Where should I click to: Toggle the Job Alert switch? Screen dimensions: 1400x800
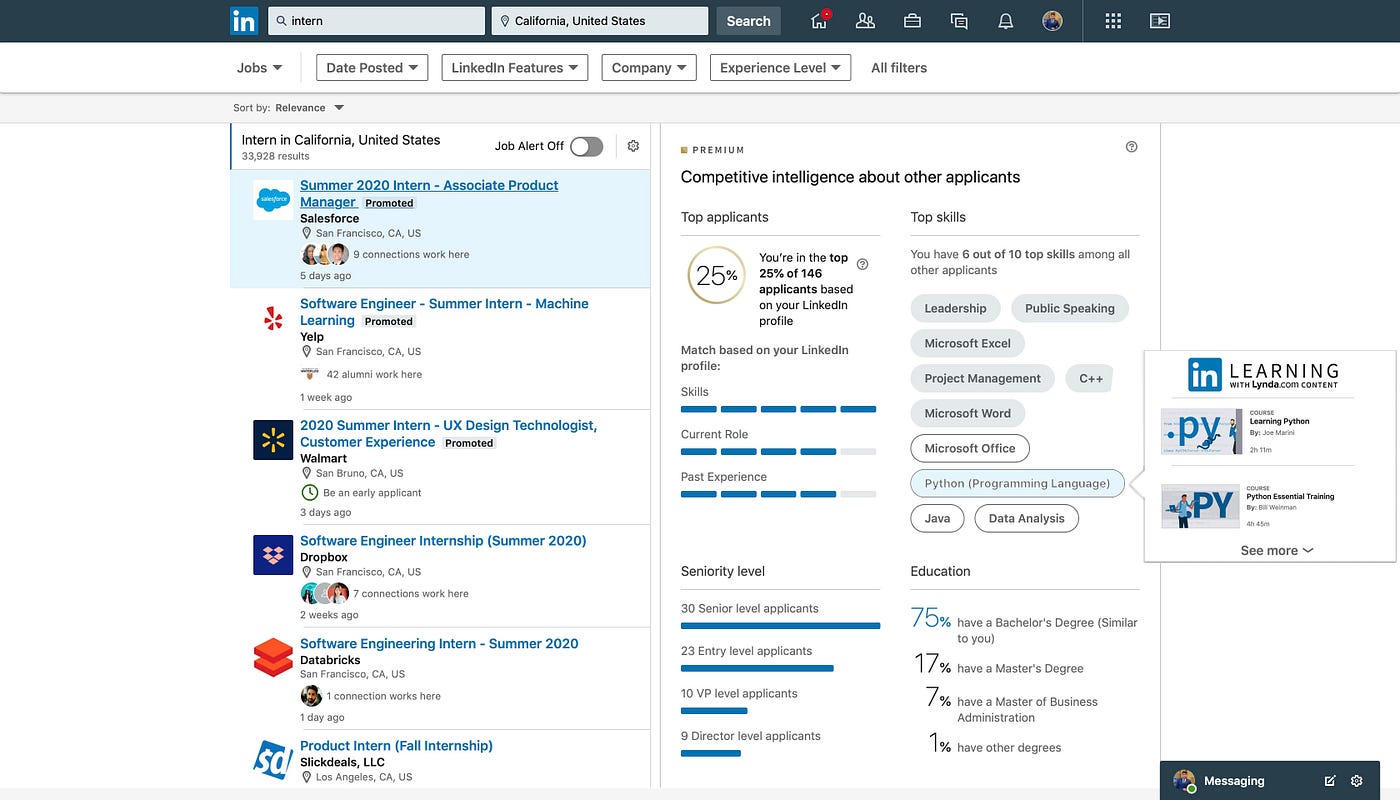[x=587, y=147]
